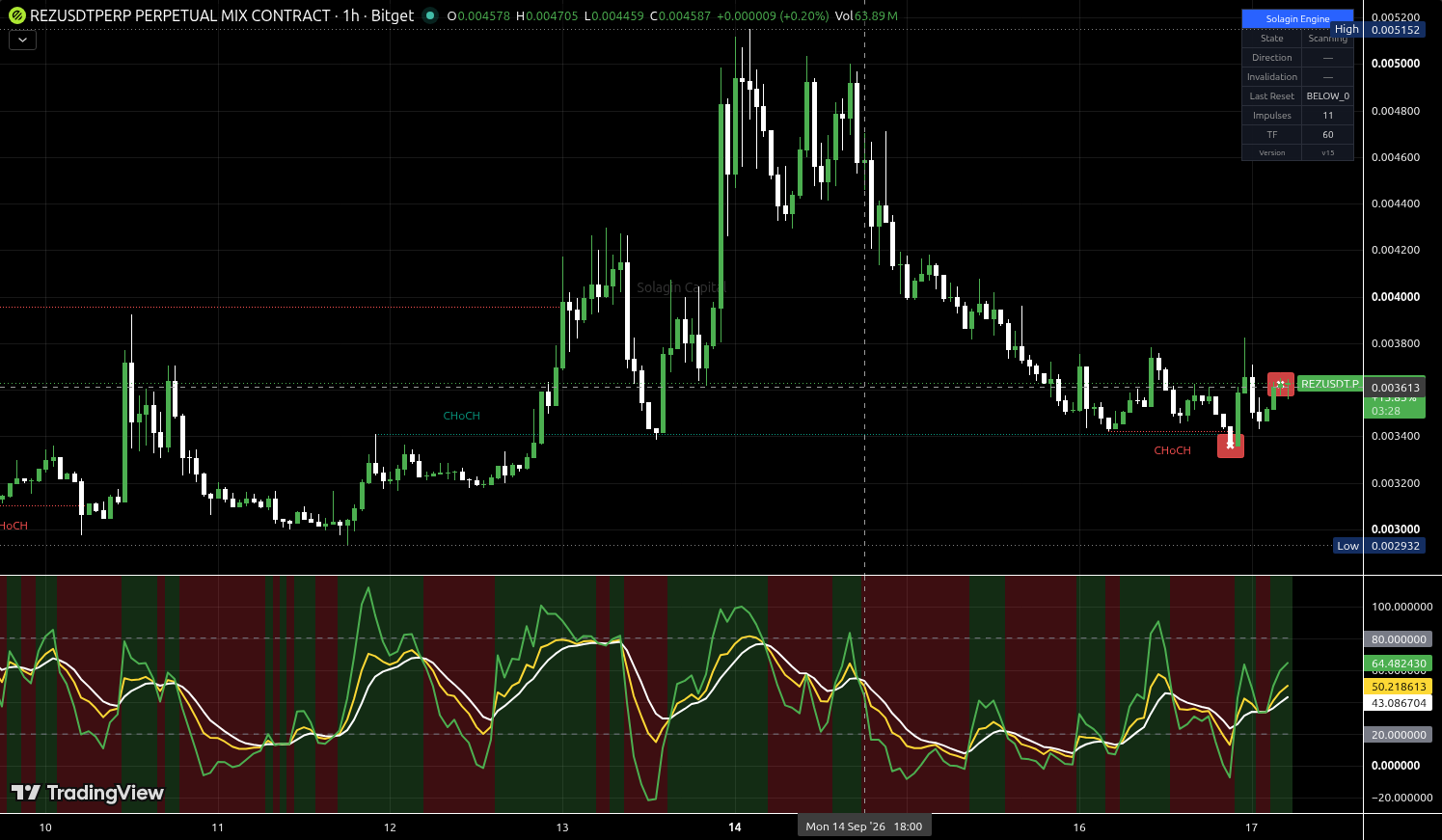Click the high value H0.004705

click(x=547, y=16)
